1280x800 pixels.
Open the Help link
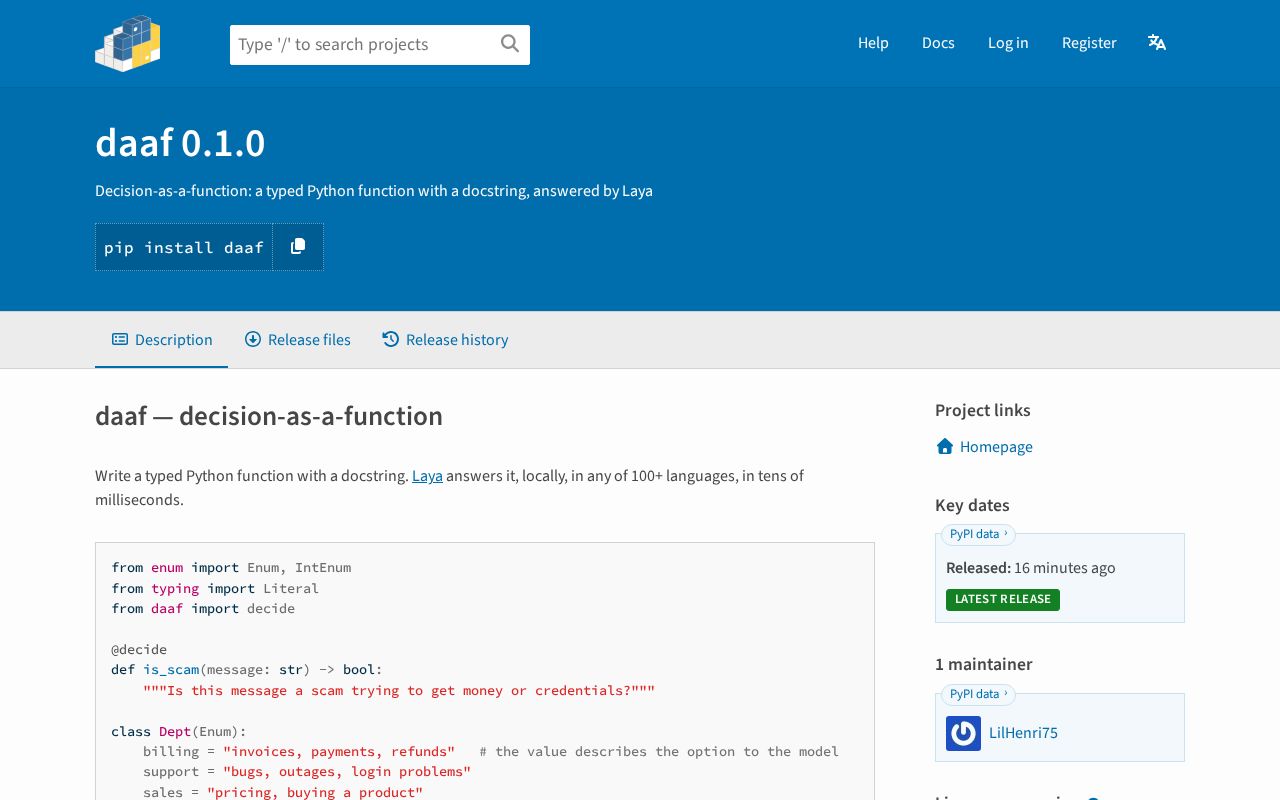pos(873,43)
